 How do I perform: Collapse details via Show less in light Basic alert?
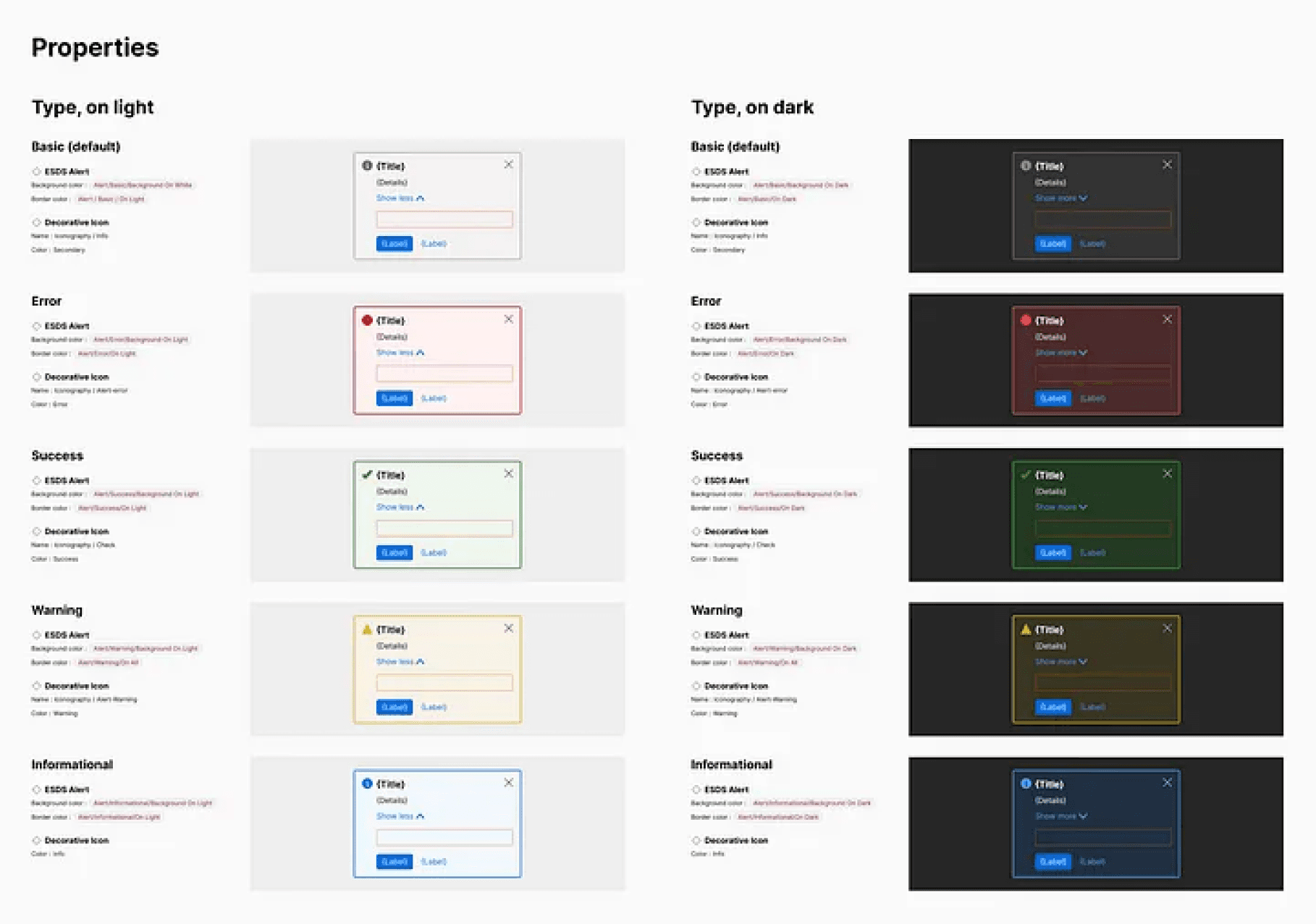(400, 198)
